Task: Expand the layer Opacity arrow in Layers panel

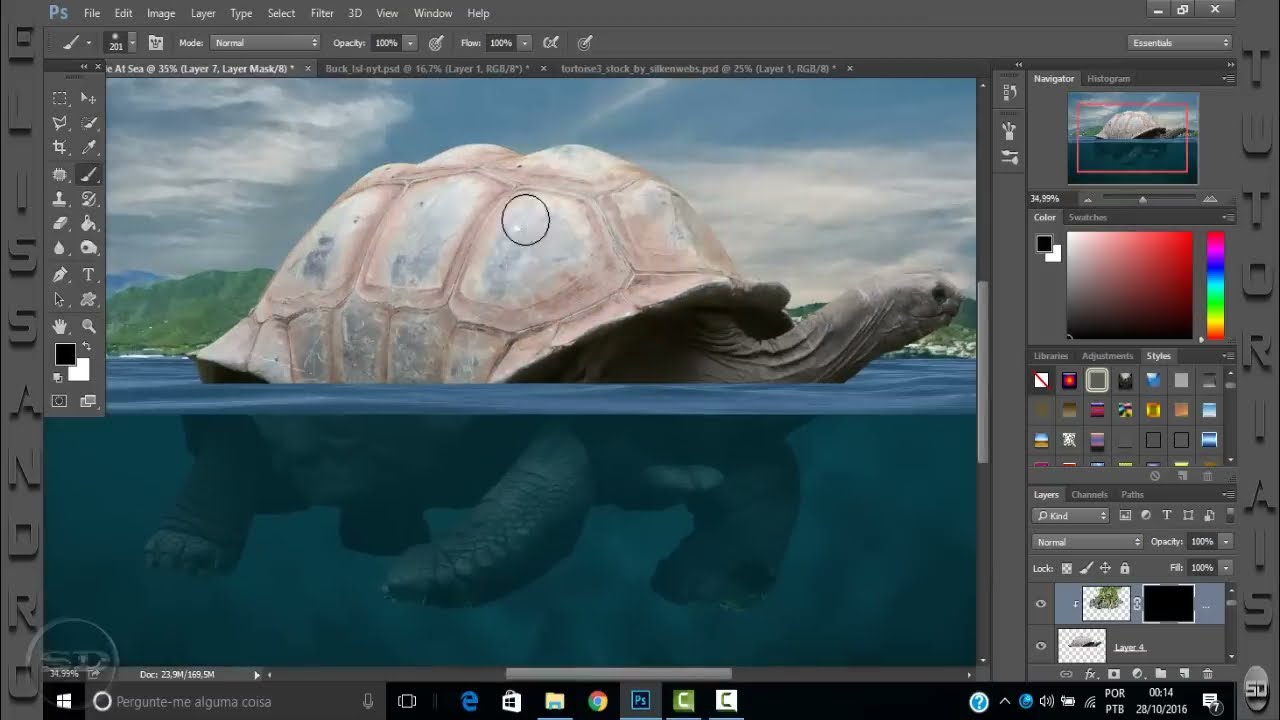Action: (1226, 542)
